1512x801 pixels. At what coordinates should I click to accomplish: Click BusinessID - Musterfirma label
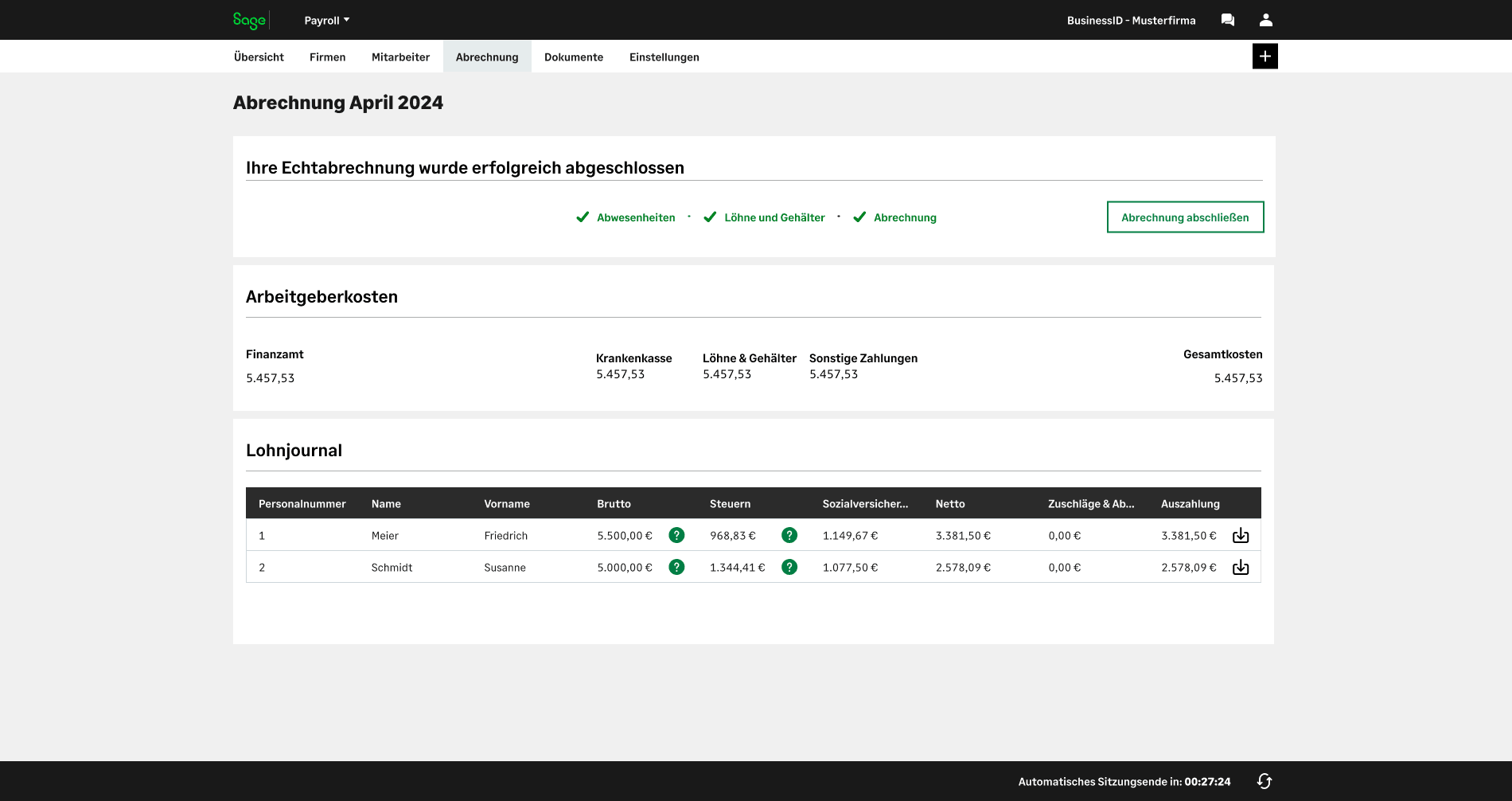click(x=1131, y=21)
